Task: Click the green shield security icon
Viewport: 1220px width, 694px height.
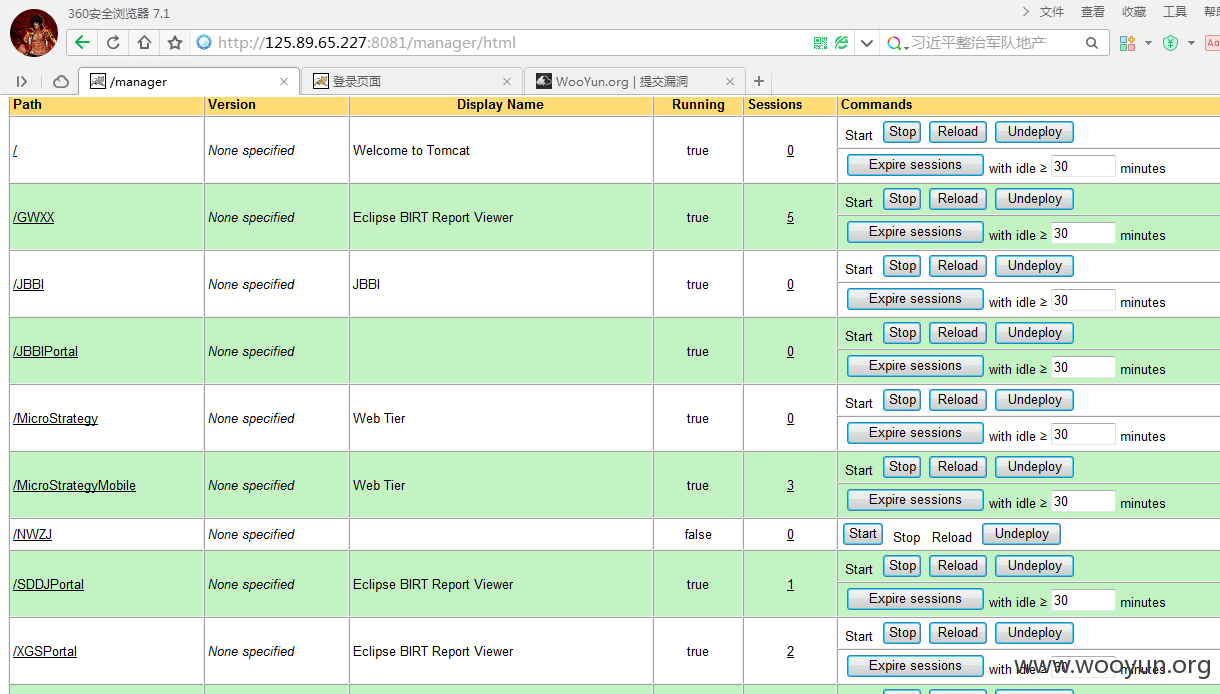Action: [1170, 43]
